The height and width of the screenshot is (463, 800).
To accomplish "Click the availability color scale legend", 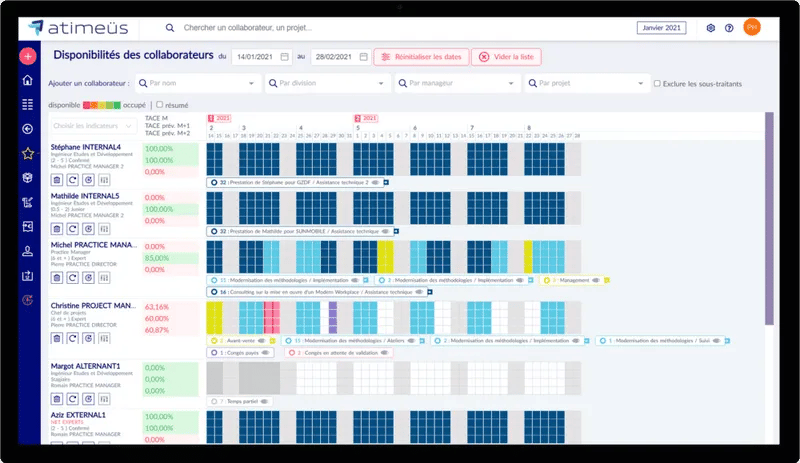I will (x=103, y=104).
